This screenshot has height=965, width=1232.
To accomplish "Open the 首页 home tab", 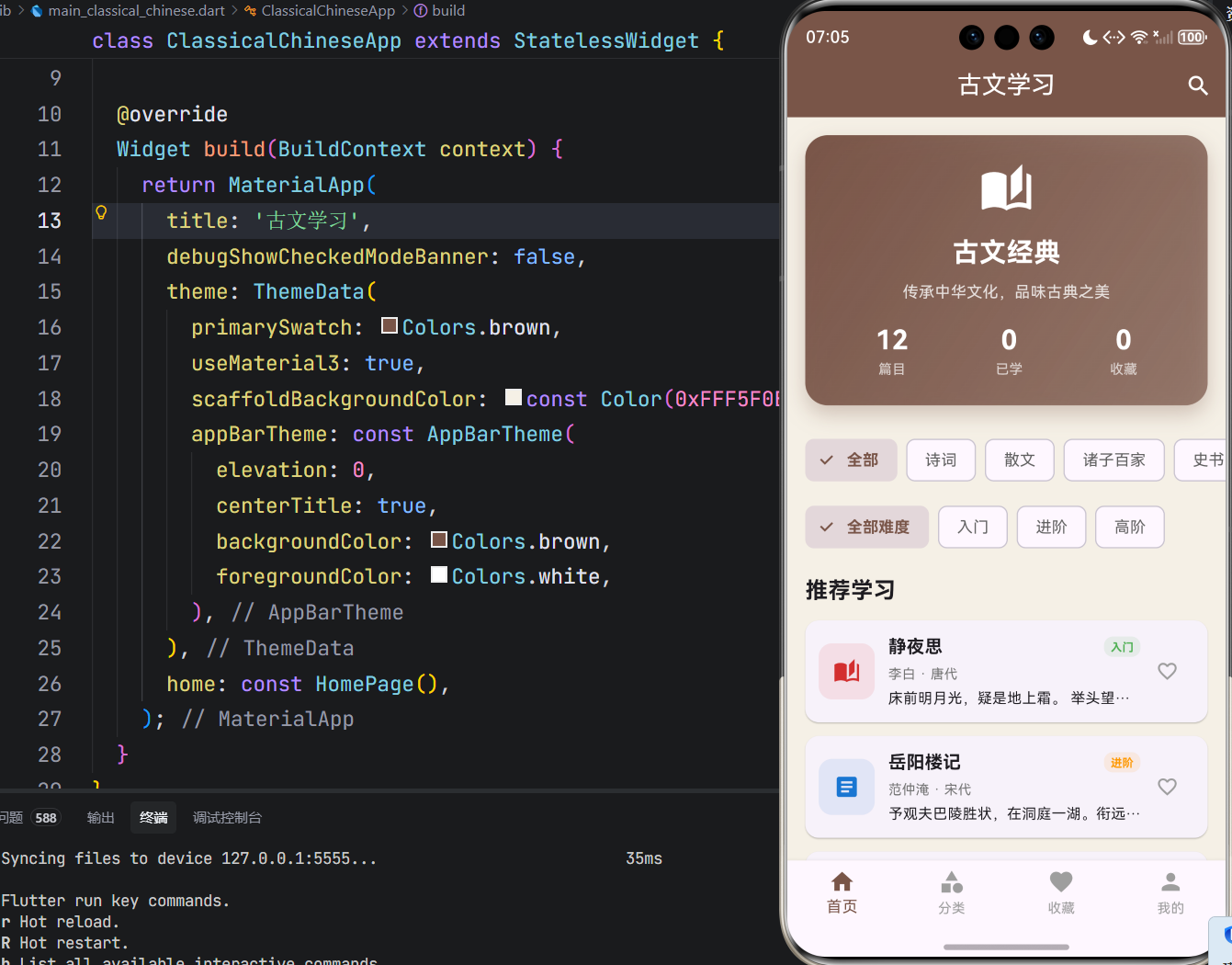I will click(842, 893).
